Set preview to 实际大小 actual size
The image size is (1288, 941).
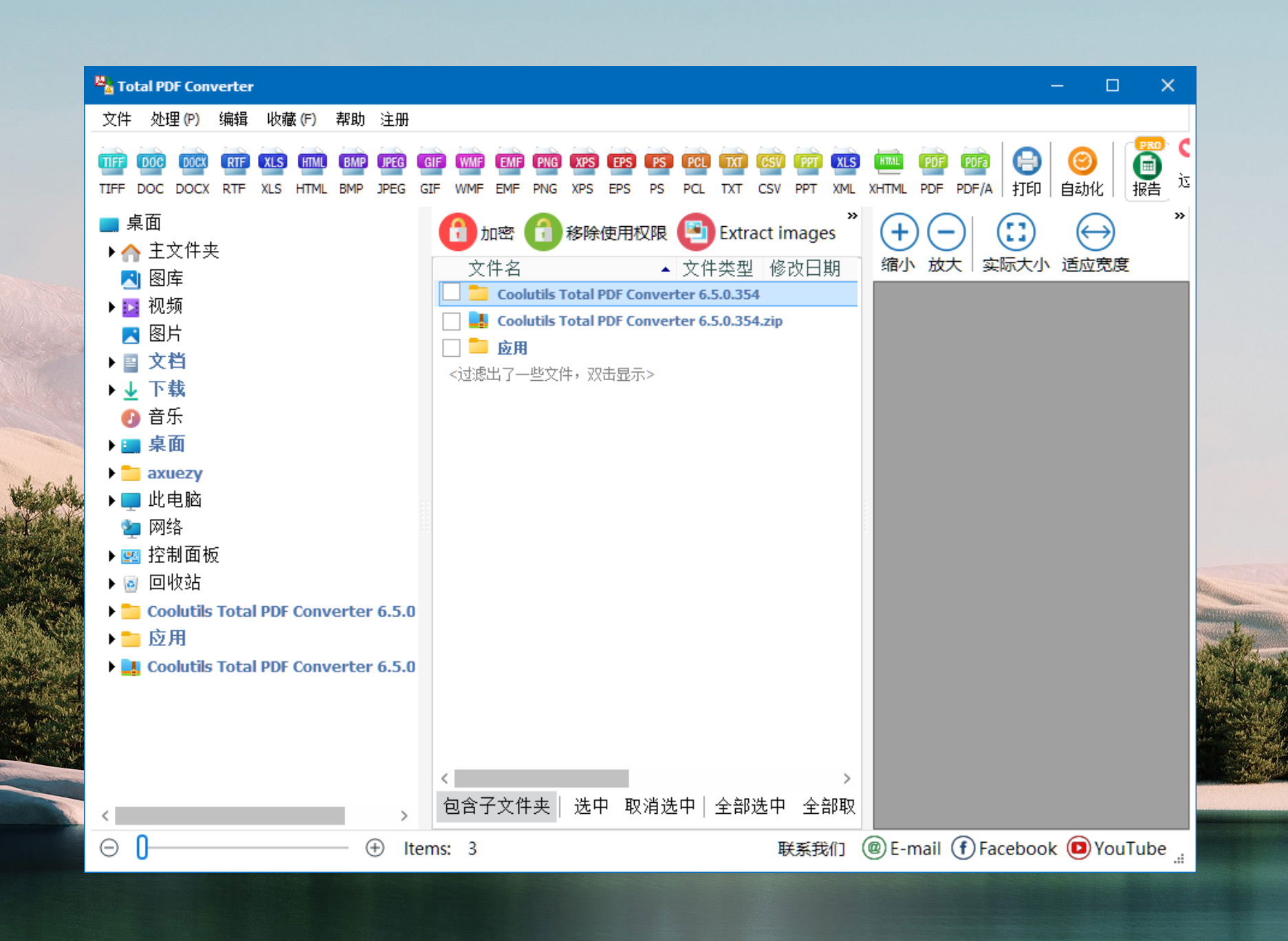tap(1016, 243)
